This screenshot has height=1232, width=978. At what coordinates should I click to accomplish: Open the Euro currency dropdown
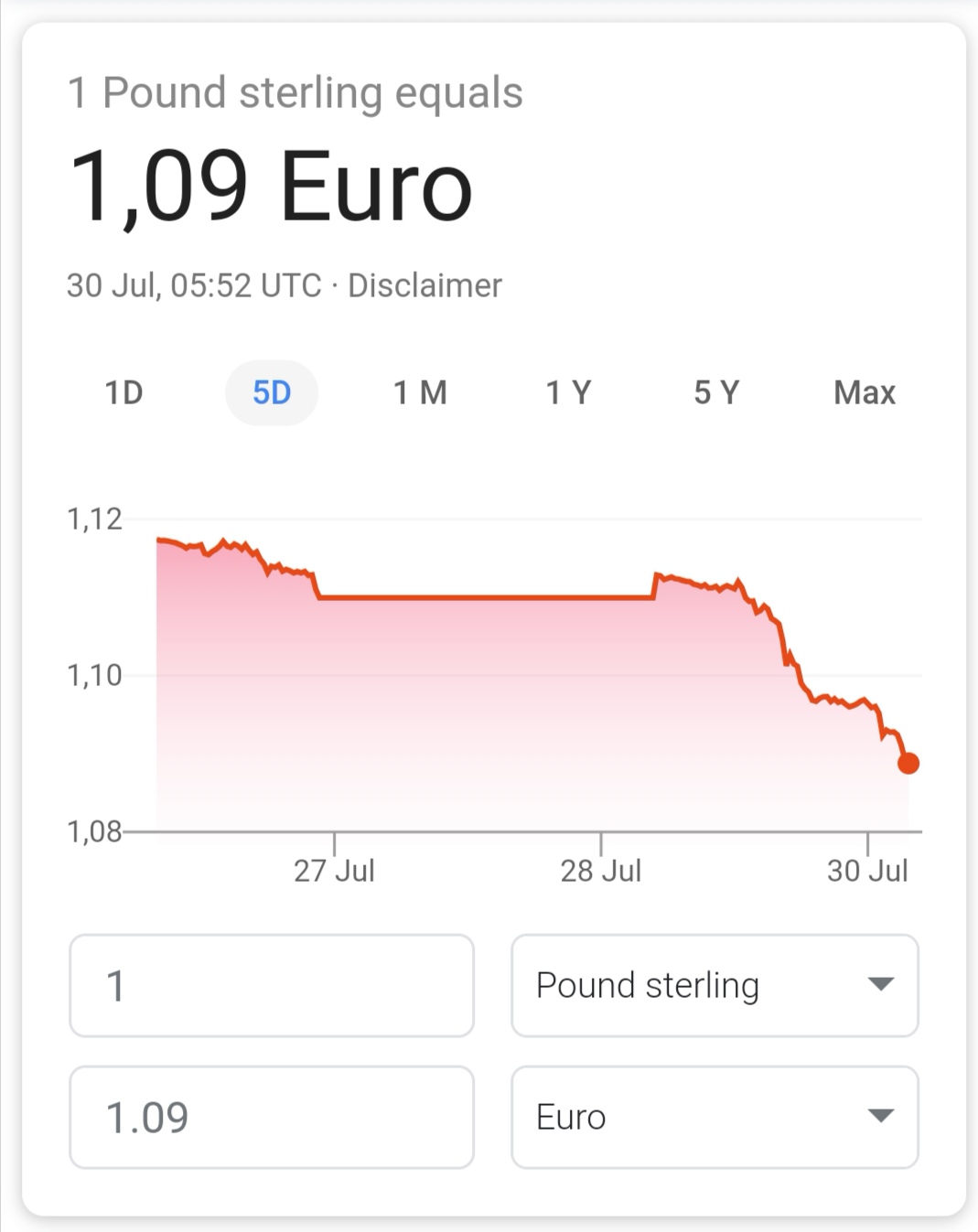pyautogui.click(x=715, y=1117)
